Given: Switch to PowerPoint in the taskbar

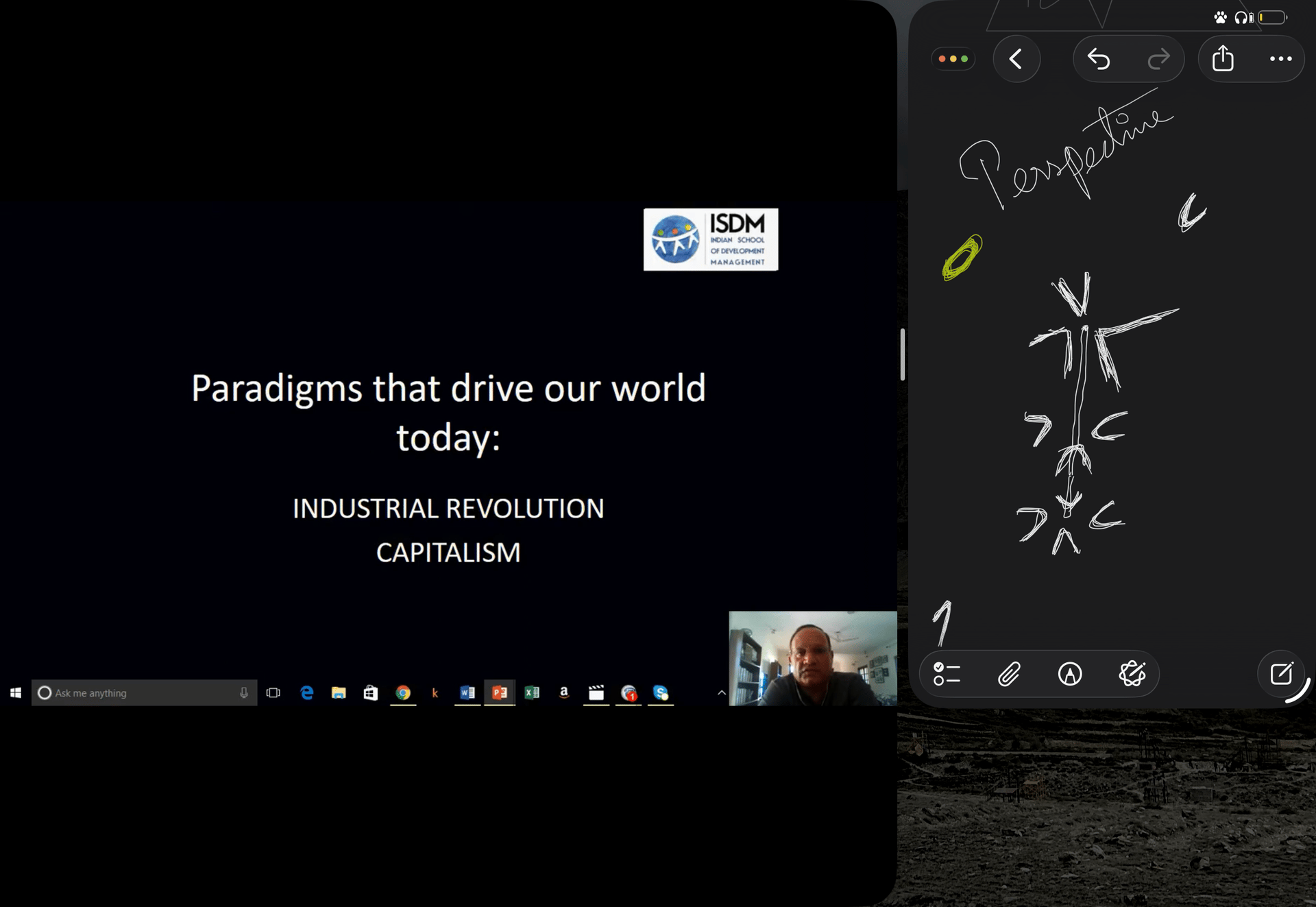Looking at the screenshot, I should [x=500, y=693].
